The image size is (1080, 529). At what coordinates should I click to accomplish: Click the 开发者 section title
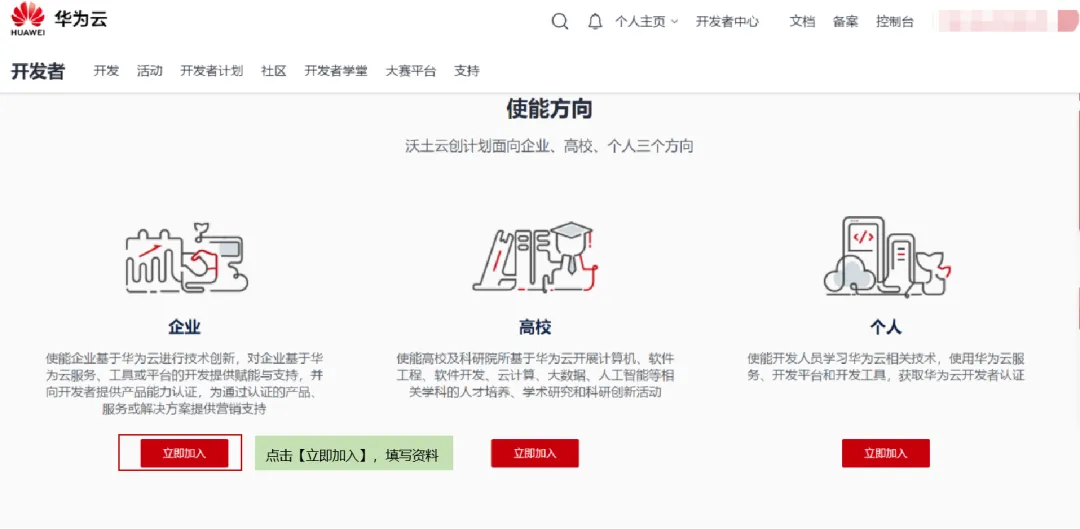[x=38, y=71]
